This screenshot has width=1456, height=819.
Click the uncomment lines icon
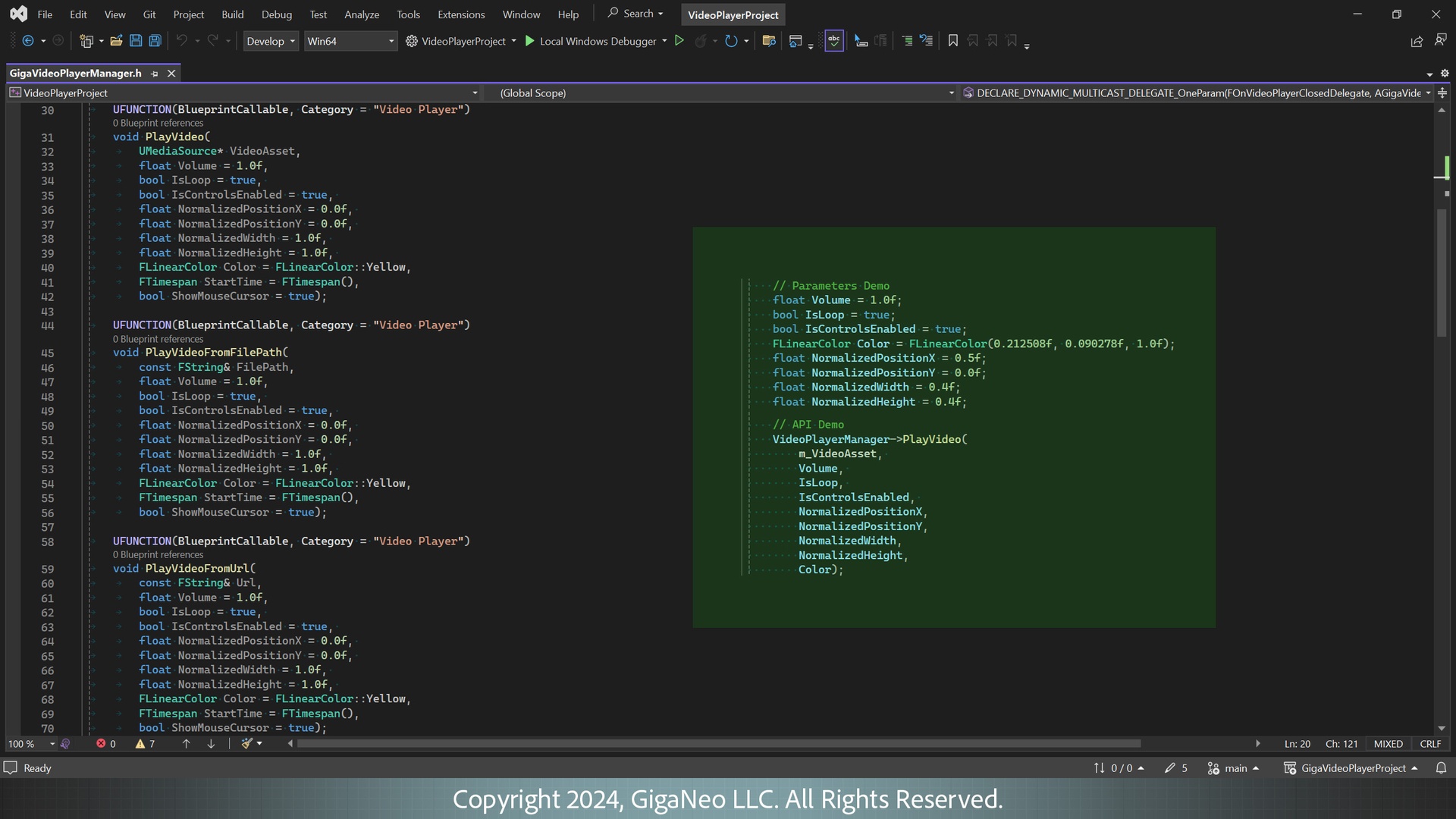[x=926, y=41]
